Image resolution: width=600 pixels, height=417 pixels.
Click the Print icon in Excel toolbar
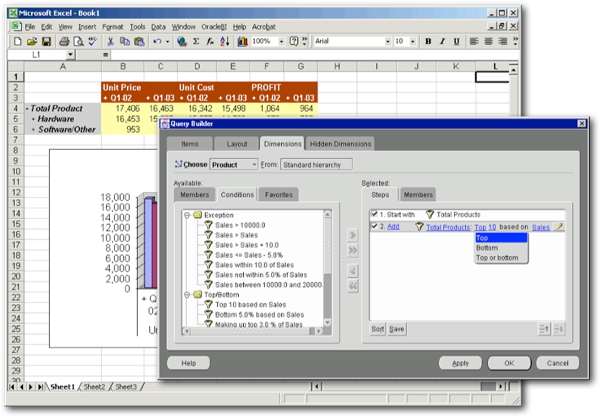pos(64,42)
